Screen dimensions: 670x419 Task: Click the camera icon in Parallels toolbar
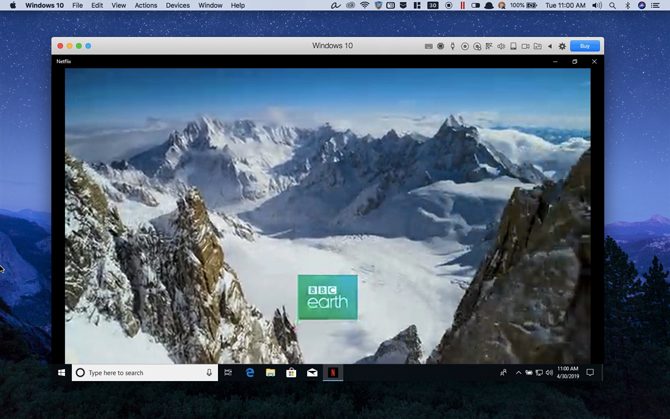click(526, 46)
